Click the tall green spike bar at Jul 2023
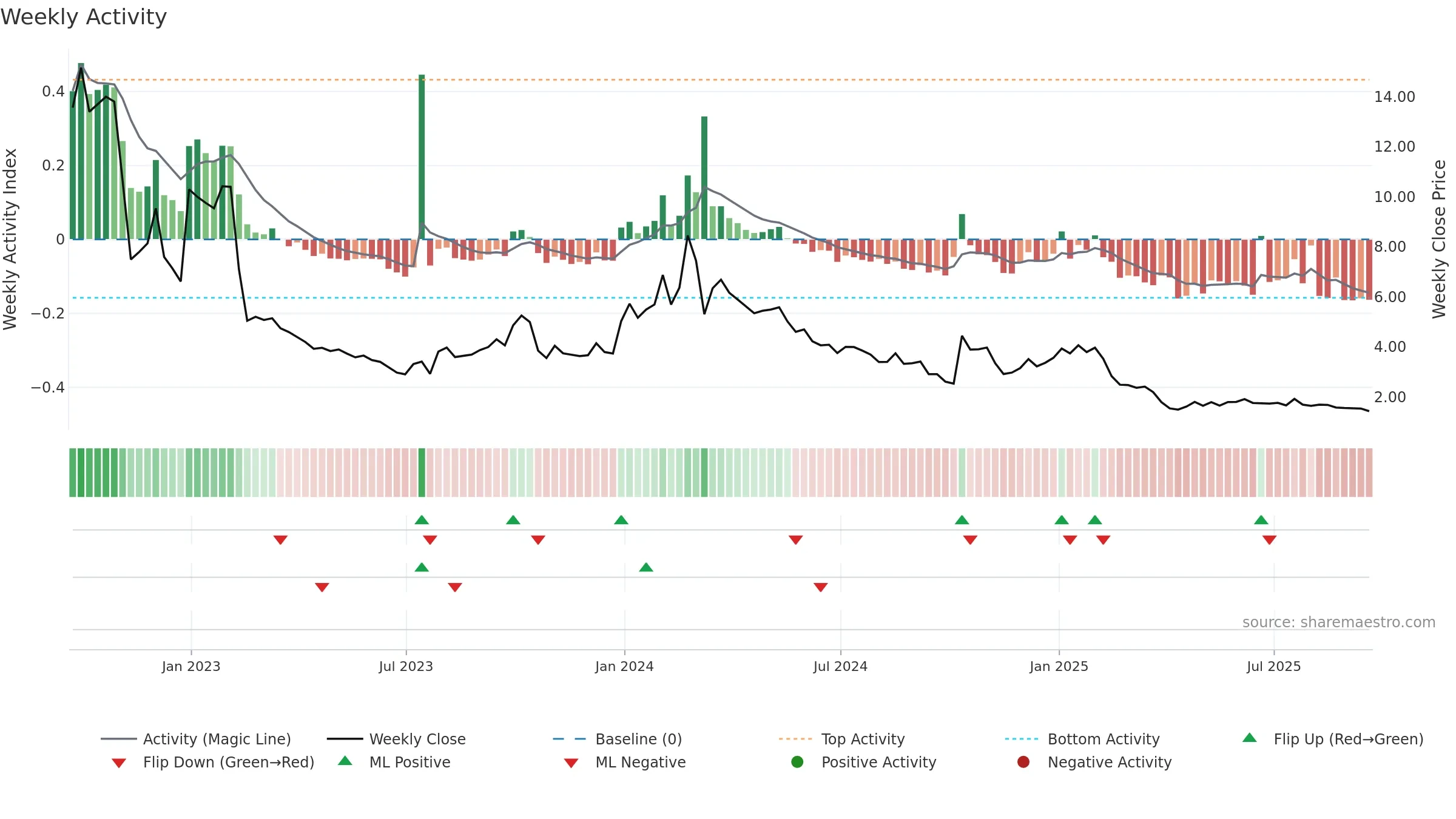Viewport: 1456px width, 819px height. pyautogui.click(x=422, y=157)
